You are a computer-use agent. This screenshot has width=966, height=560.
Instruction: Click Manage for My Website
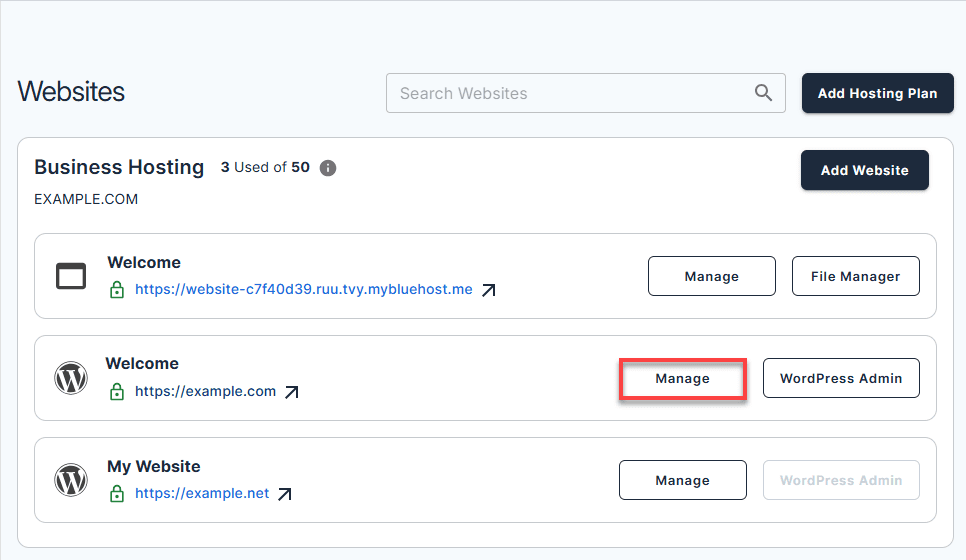682,480
